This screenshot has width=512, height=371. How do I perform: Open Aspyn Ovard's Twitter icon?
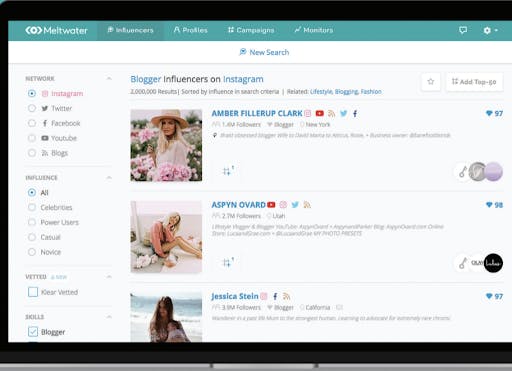pos(295,205)
